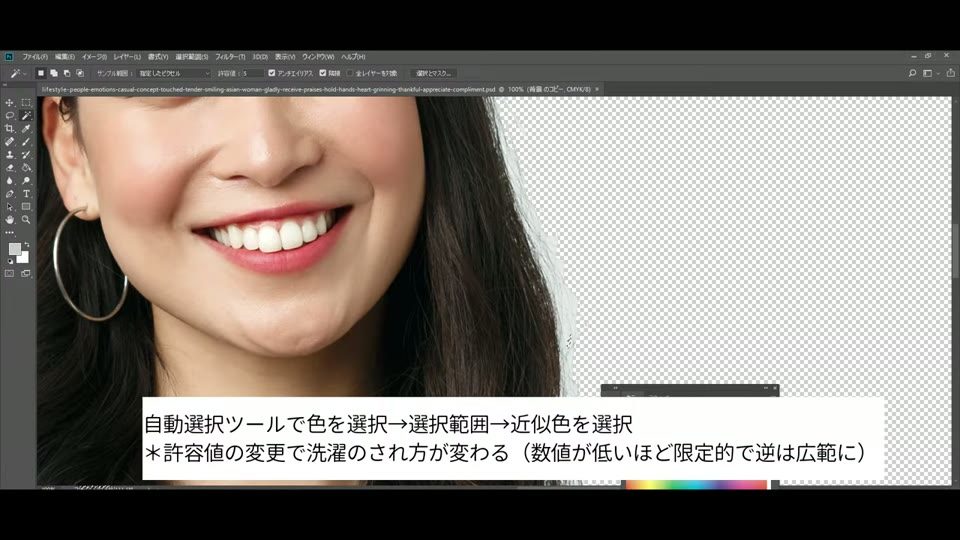Select the Move tool

tap(9, 103)
